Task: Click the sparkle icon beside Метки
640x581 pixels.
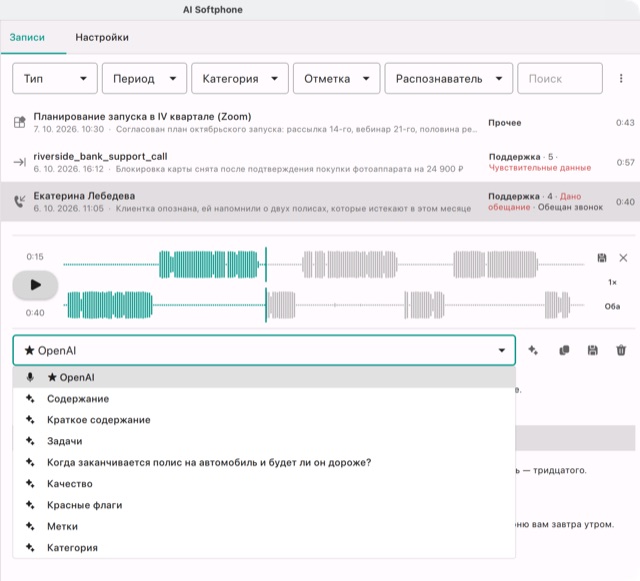Action: tap(30, 526)
